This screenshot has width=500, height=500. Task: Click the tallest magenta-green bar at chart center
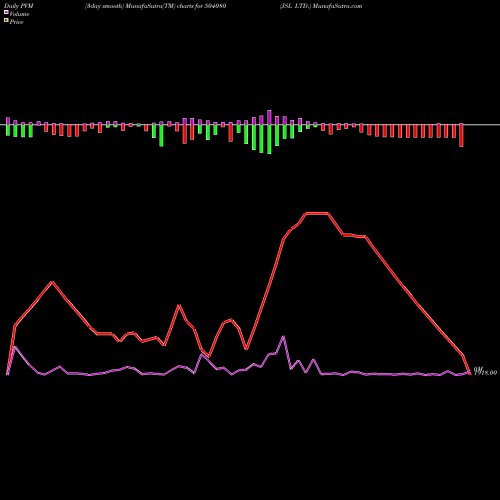click(269, 132)
